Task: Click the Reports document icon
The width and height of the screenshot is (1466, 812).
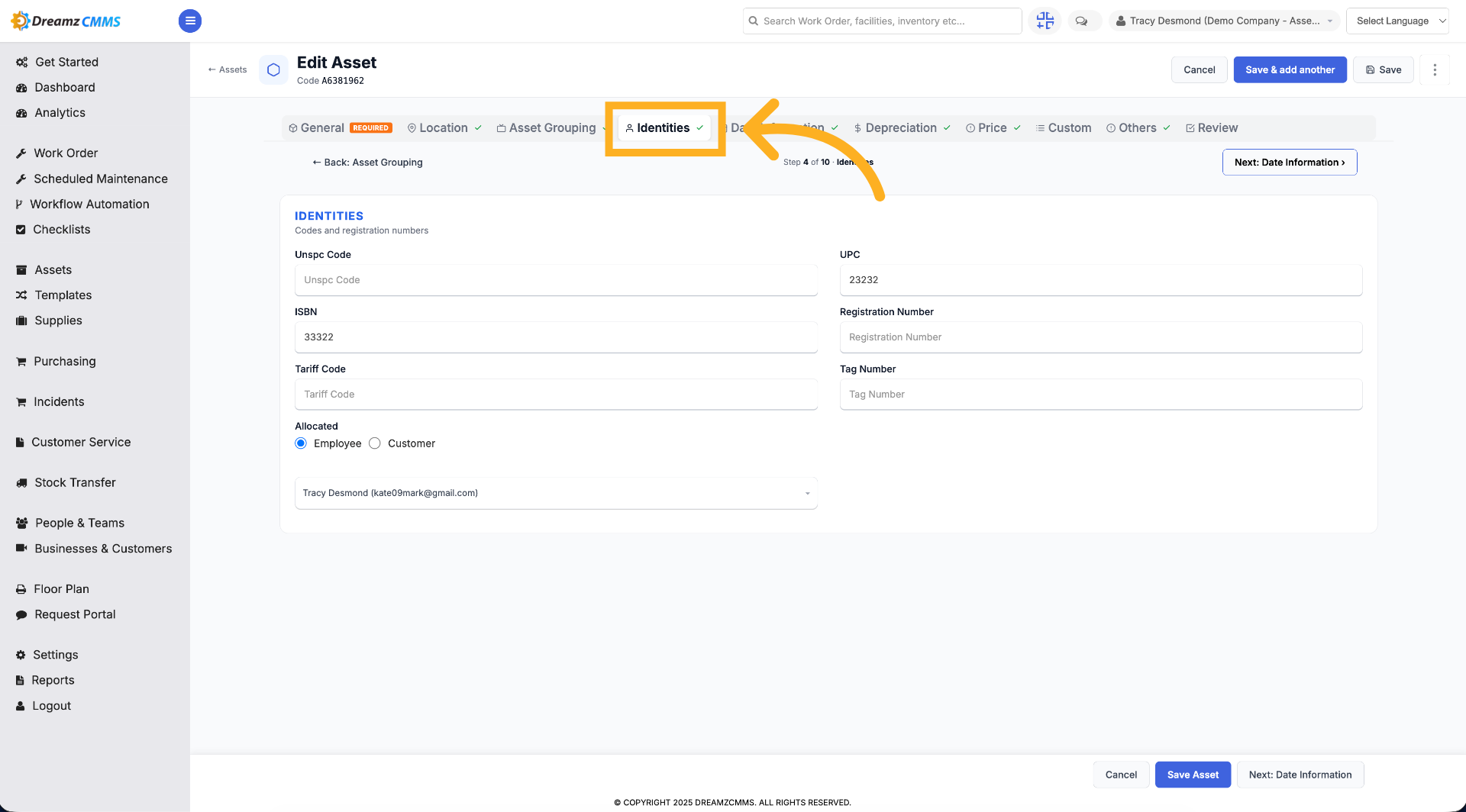Action: [x=20, y=681]
